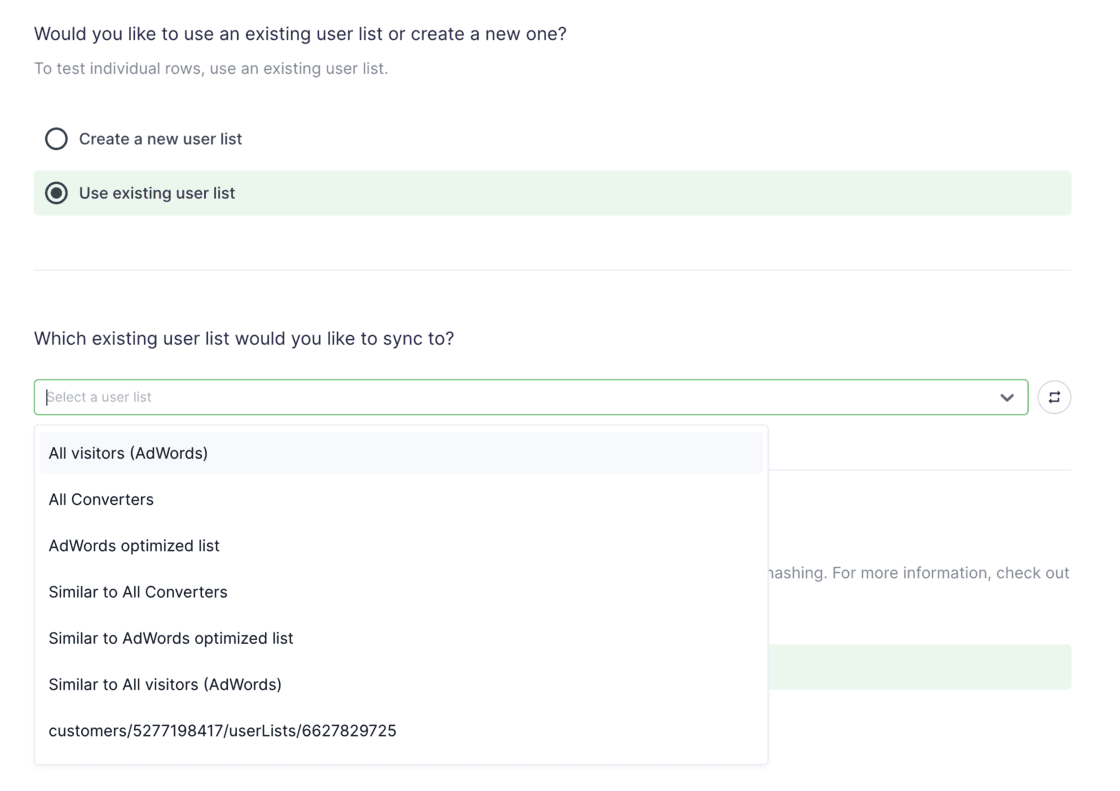Click the question about existing user lists heading
Image resolution: width=1120 pixels, height=791 pixels.
[x=300, y=33]
